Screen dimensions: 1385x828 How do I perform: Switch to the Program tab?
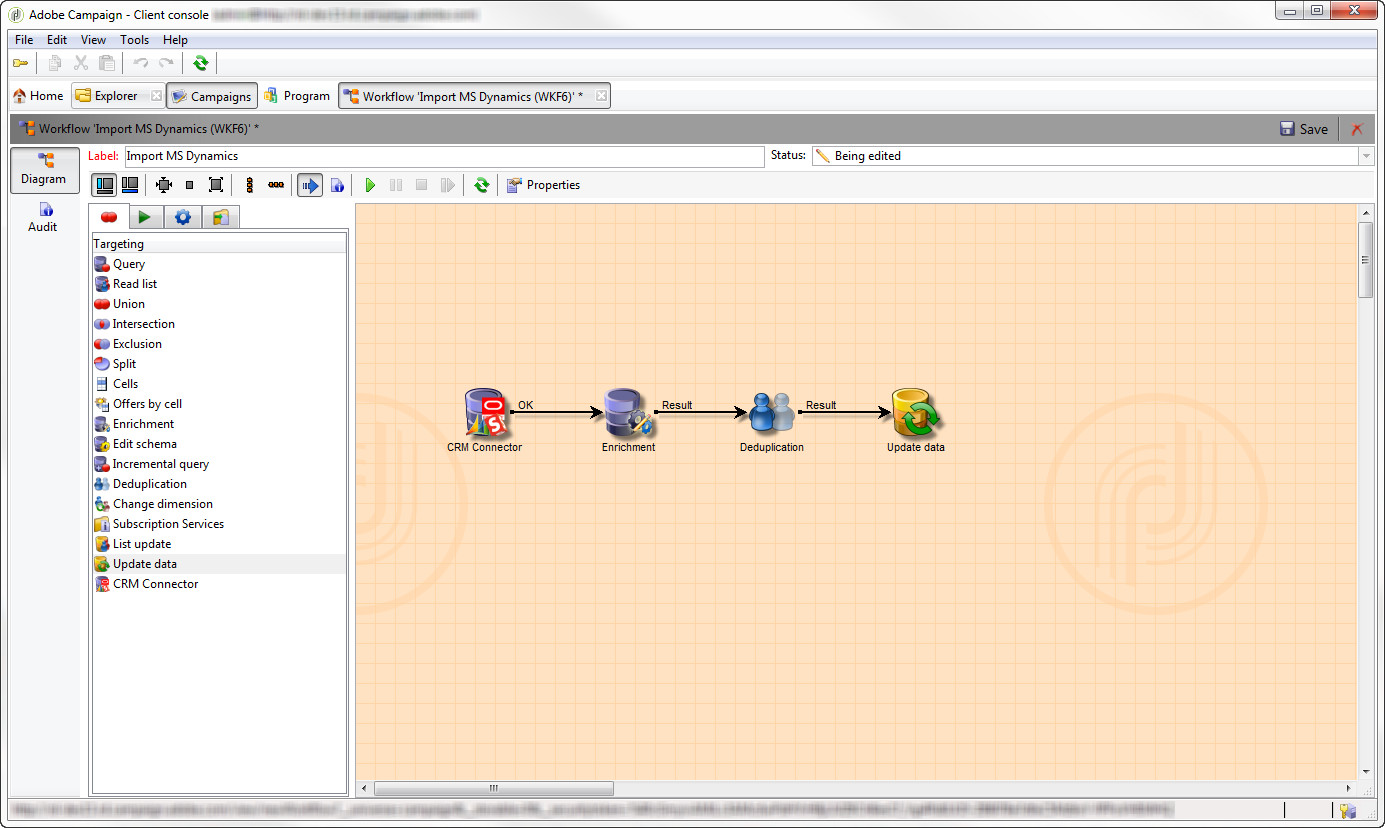point(296,96)
